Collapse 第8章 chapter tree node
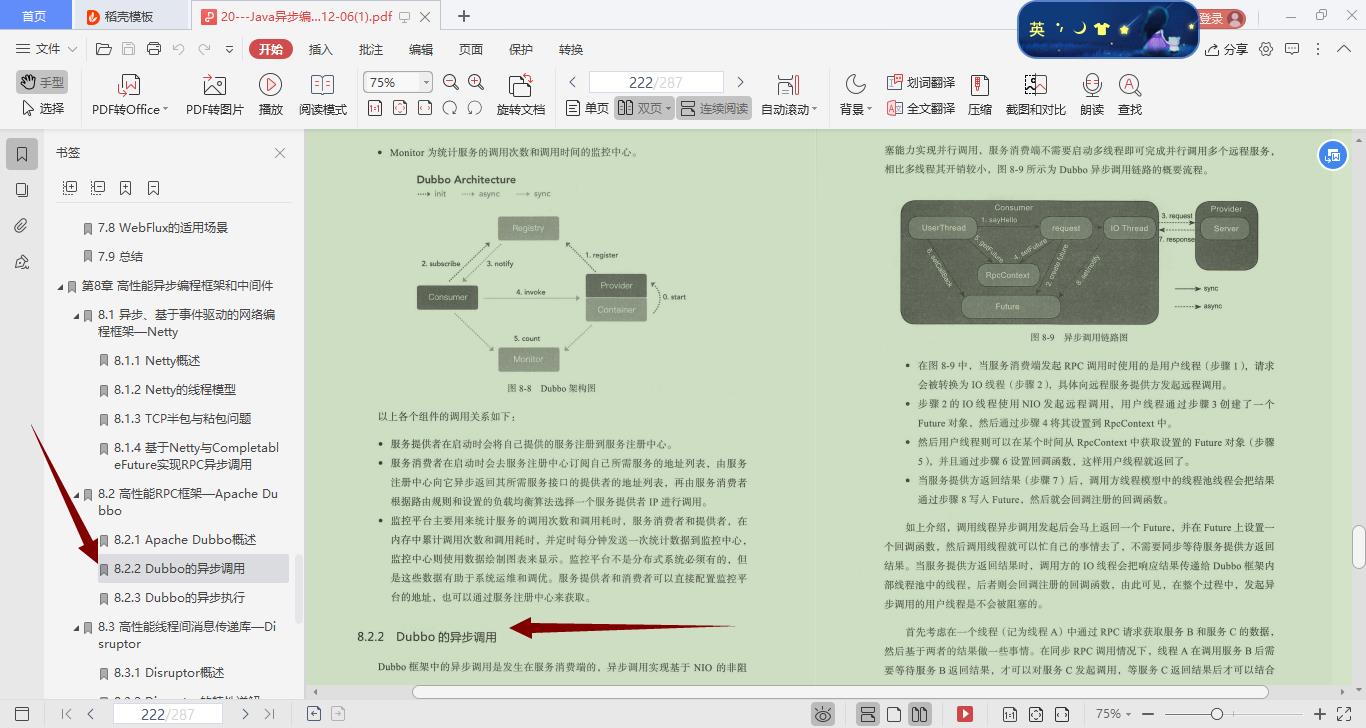Image resolution: width=1366 pixels, height=728 pixels. click(x=61, y=286)
